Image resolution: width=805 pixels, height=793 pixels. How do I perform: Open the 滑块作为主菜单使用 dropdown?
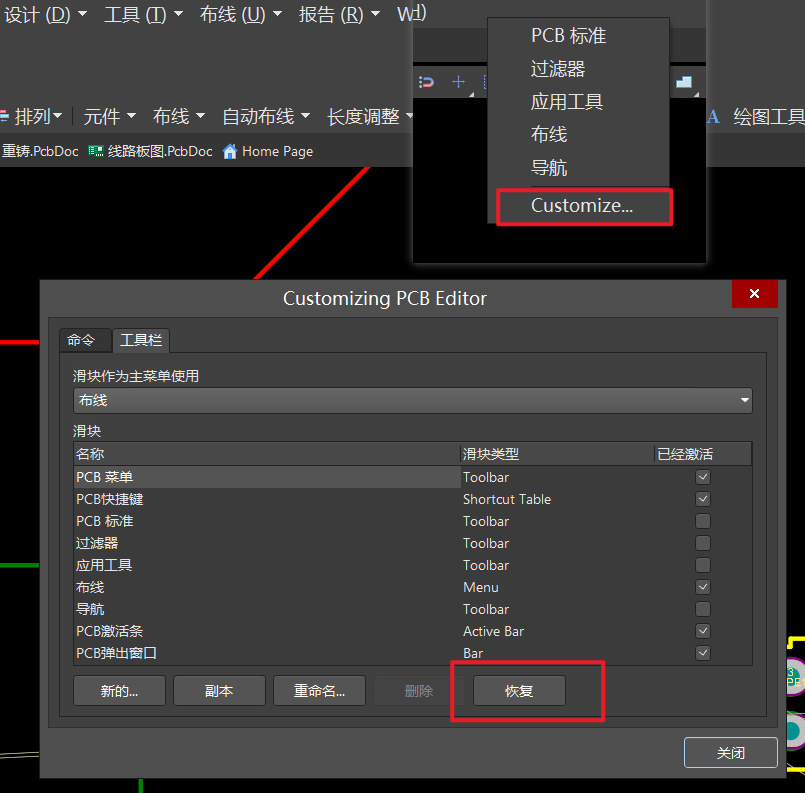(412, 400)
